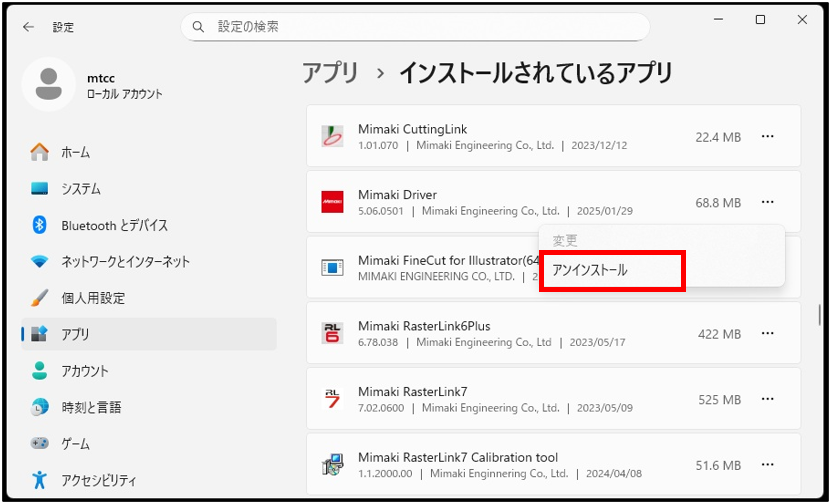Open more options for Mimaki RasterLink7
The image size is (829, 503).
coord(767,400)
